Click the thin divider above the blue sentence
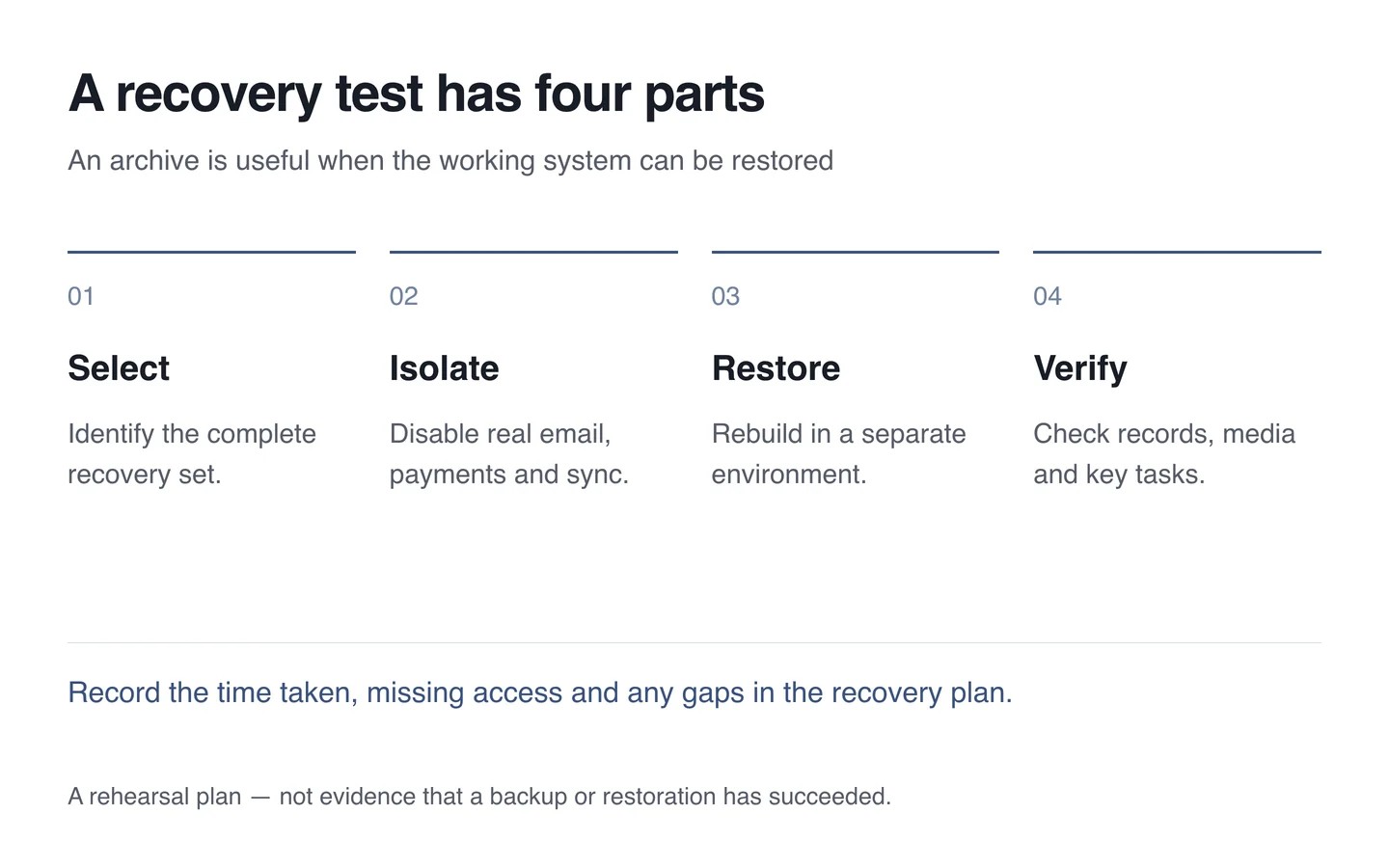 click(x=694, y=642)
